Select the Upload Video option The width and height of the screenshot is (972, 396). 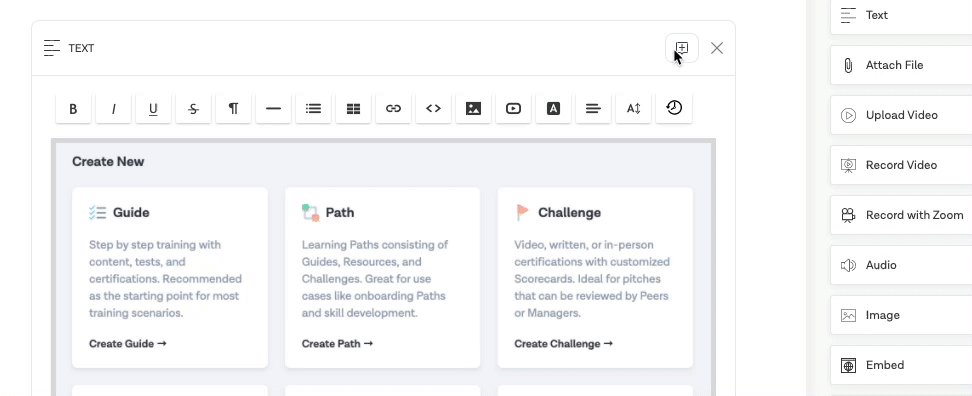(x=901, y=115)
